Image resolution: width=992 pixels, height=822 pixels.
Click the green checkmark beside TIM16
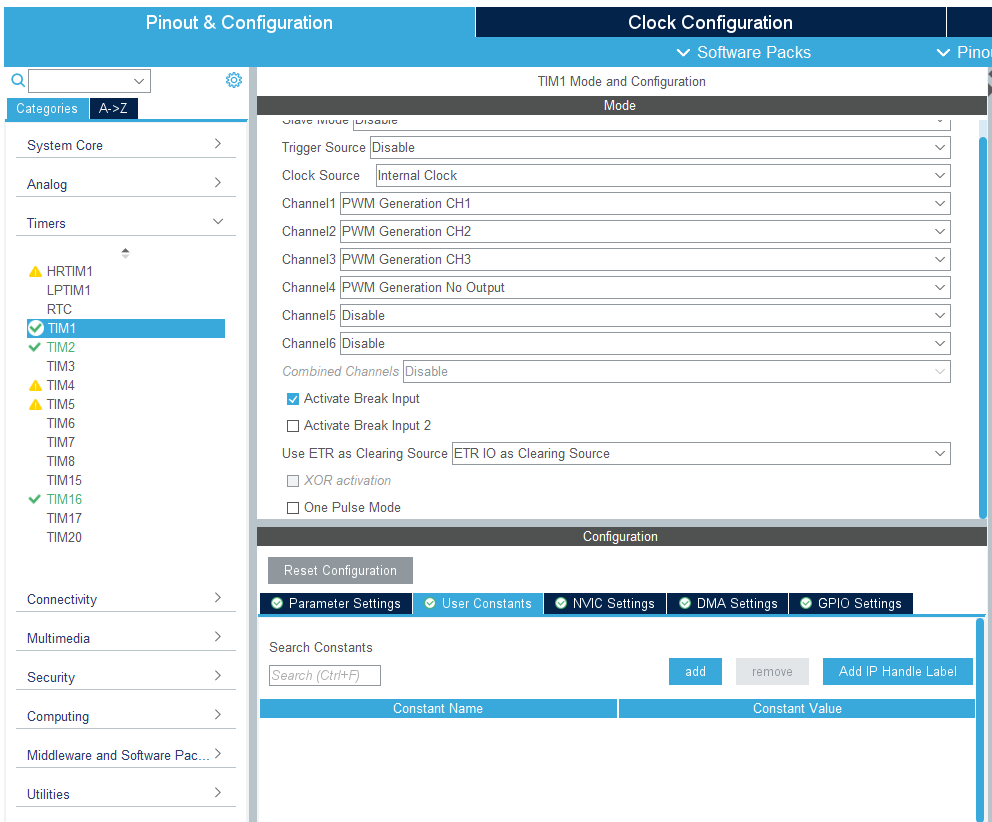[x=35, y=499]
